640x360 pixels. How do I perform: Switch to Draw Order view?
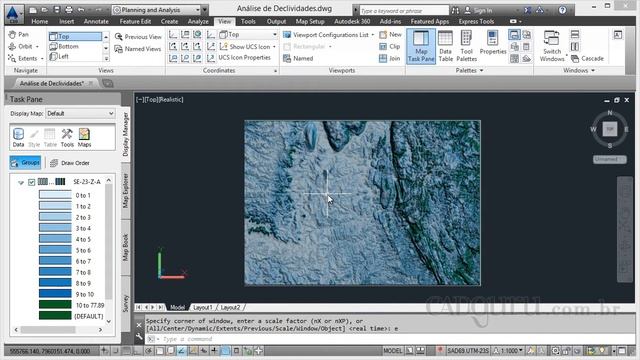(x=69, y=163)
